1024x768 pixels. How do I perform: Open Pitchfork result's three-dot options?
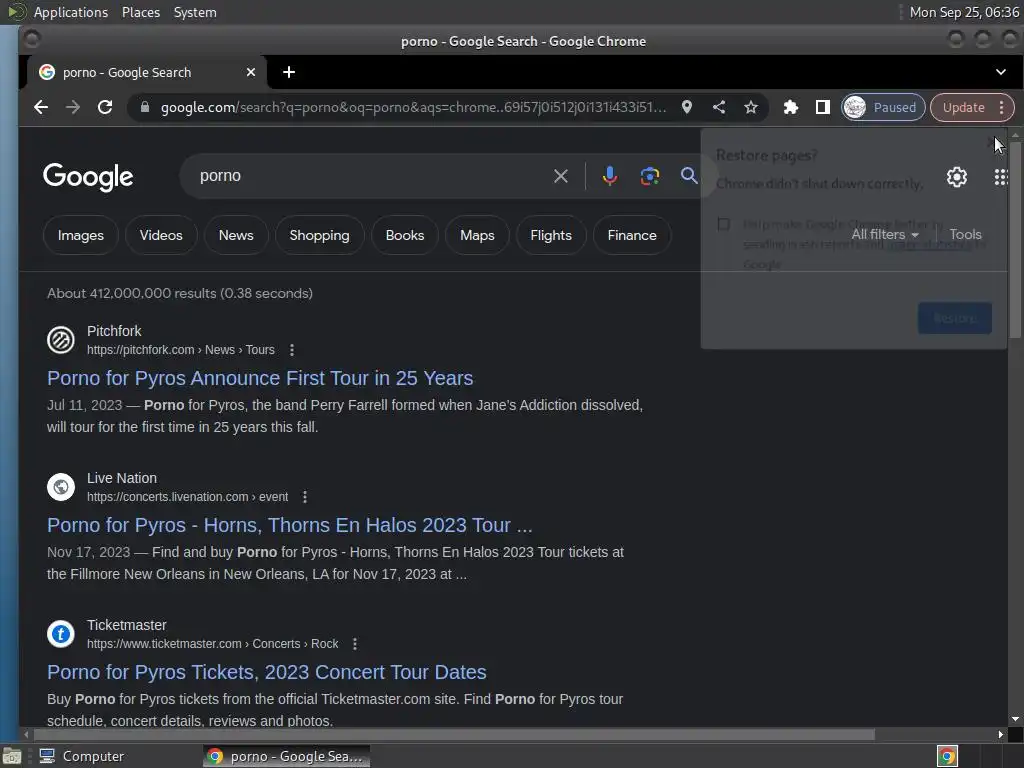tap(292, 350)
